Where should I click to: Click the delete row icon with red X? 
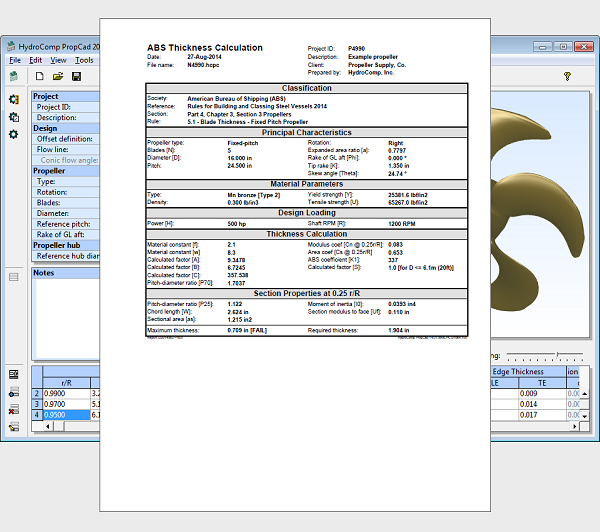14,410
